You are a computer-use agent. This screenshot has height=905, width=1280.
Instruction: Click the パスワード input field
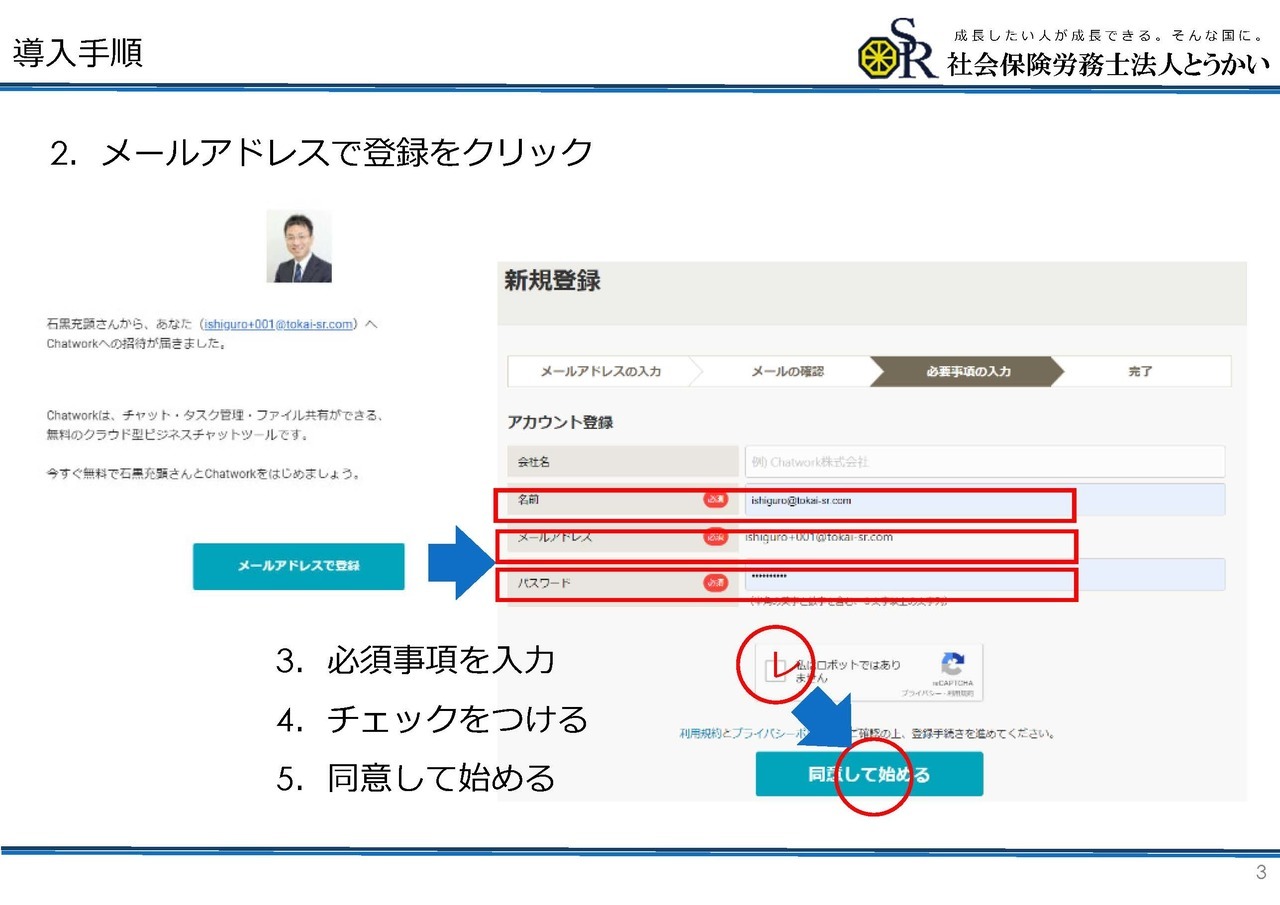(985, 575)
